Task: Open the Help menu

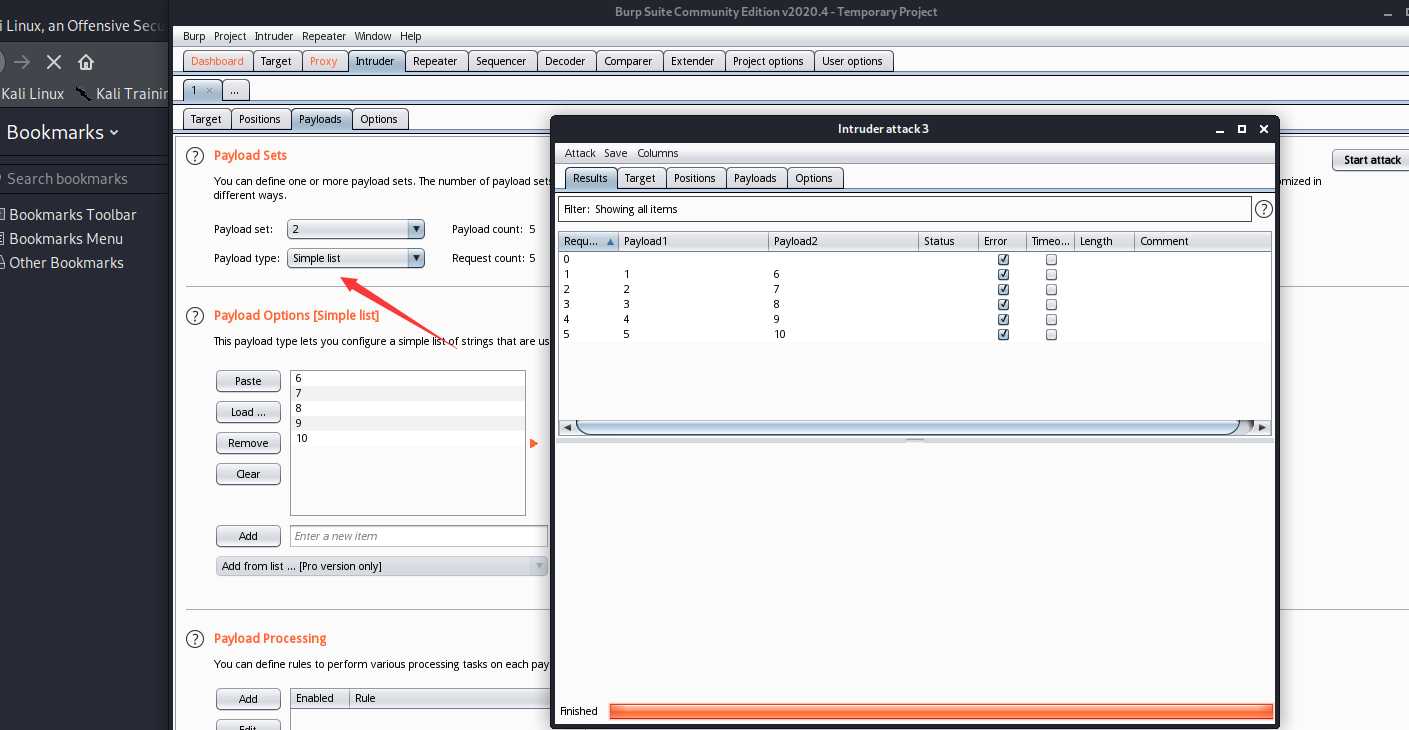Action: tap(411, 36)
